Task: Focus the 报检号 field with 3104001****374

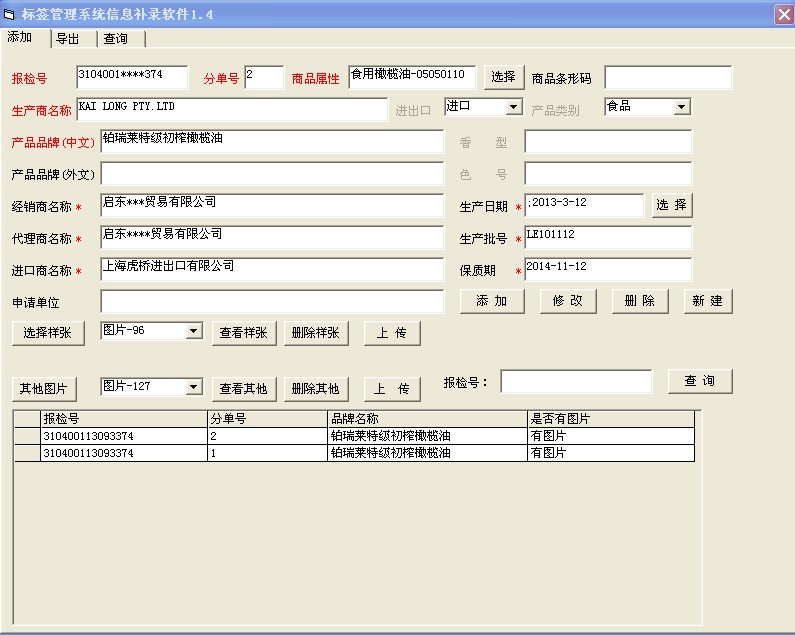Action: [132, 77]
